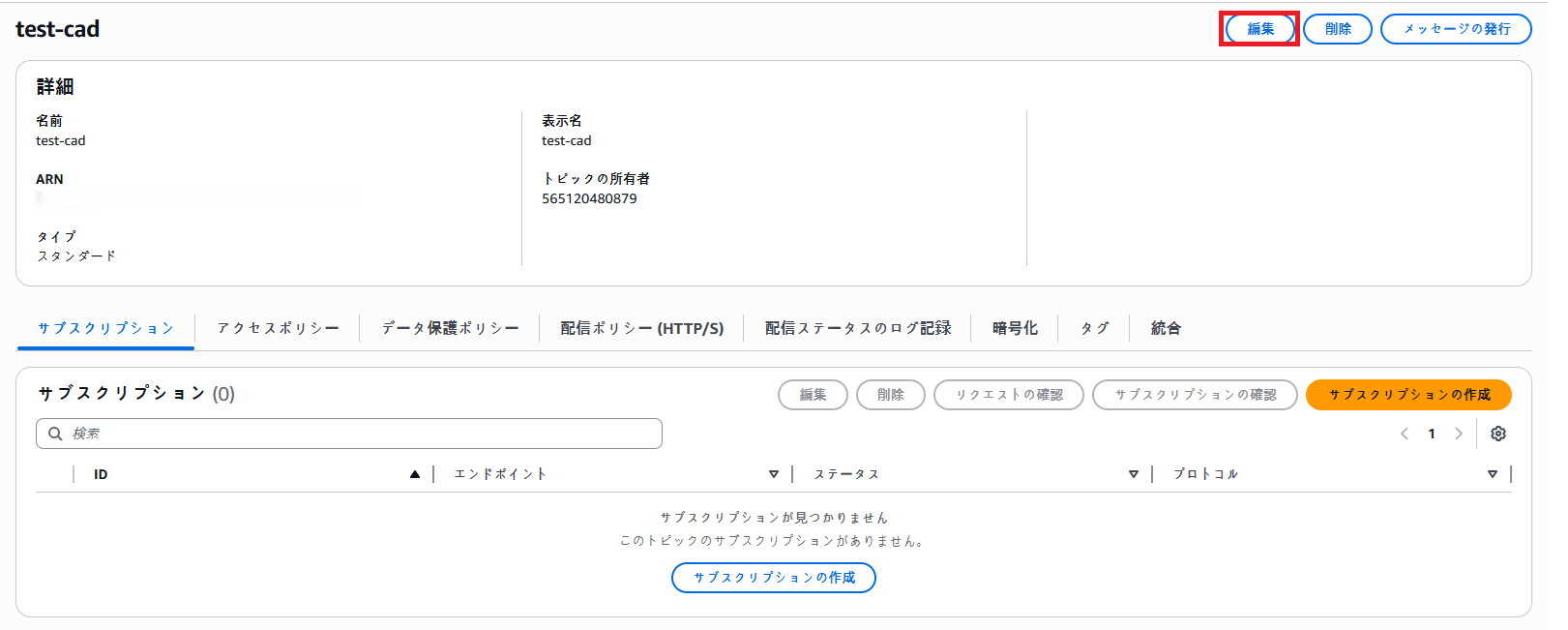1568x630 pixels.
Task: Open the タグ tab
Action: point(1094,328)
